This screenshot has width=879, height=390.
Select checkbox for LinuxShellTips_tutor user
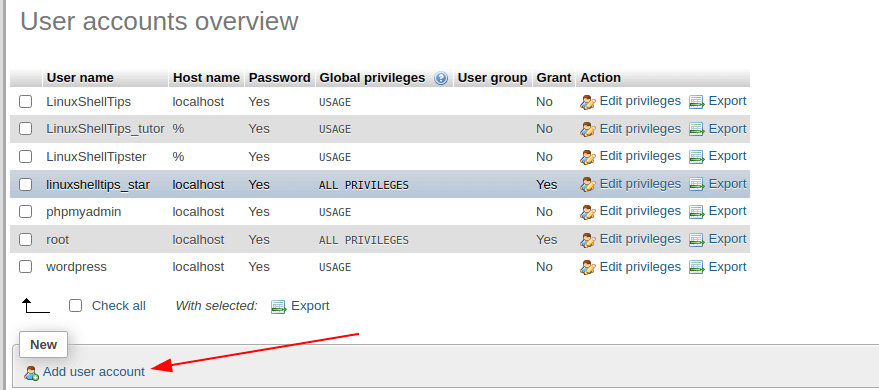[x=25, y=129]
